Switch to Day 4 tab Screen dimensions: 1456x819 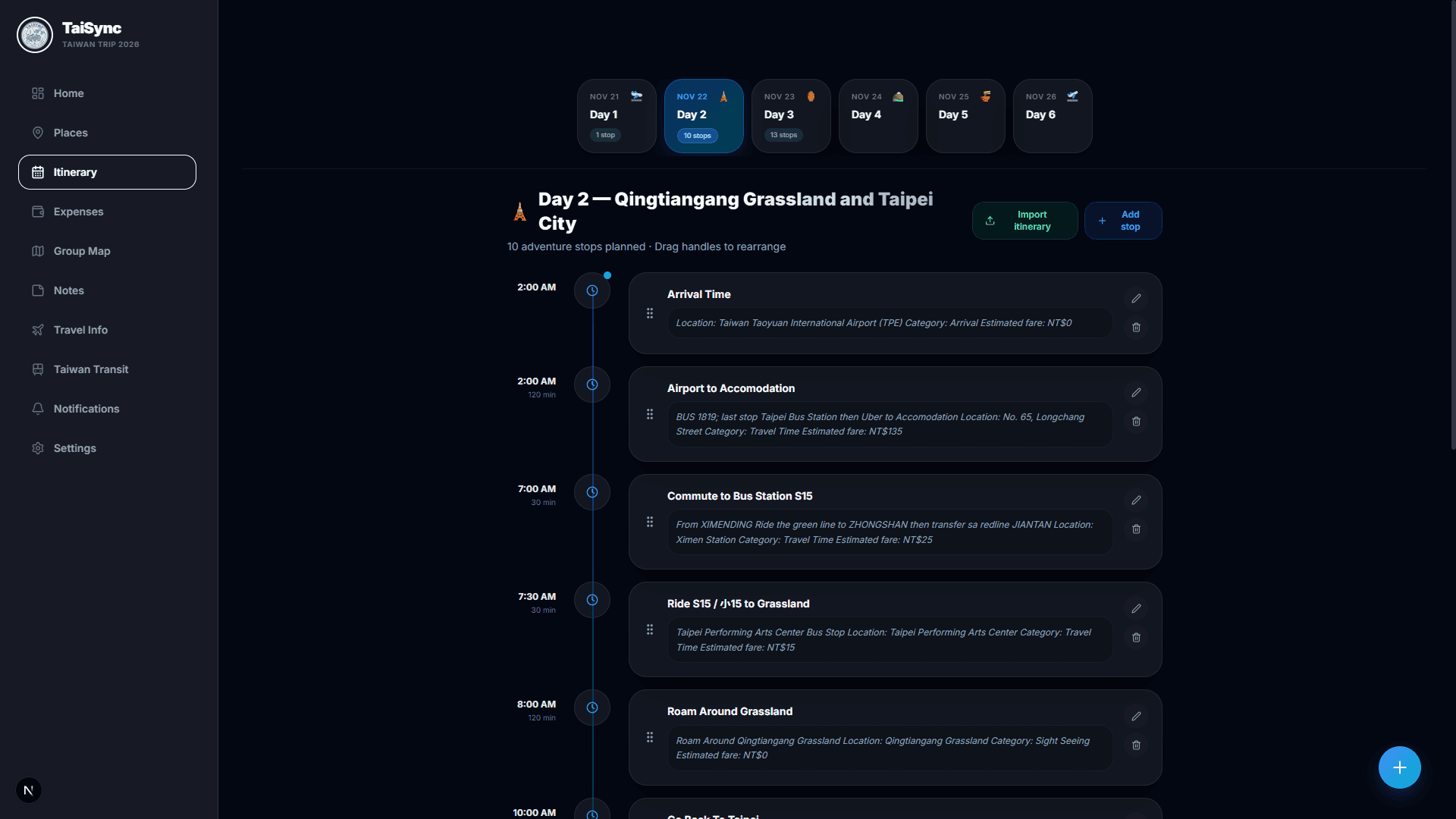878,116
